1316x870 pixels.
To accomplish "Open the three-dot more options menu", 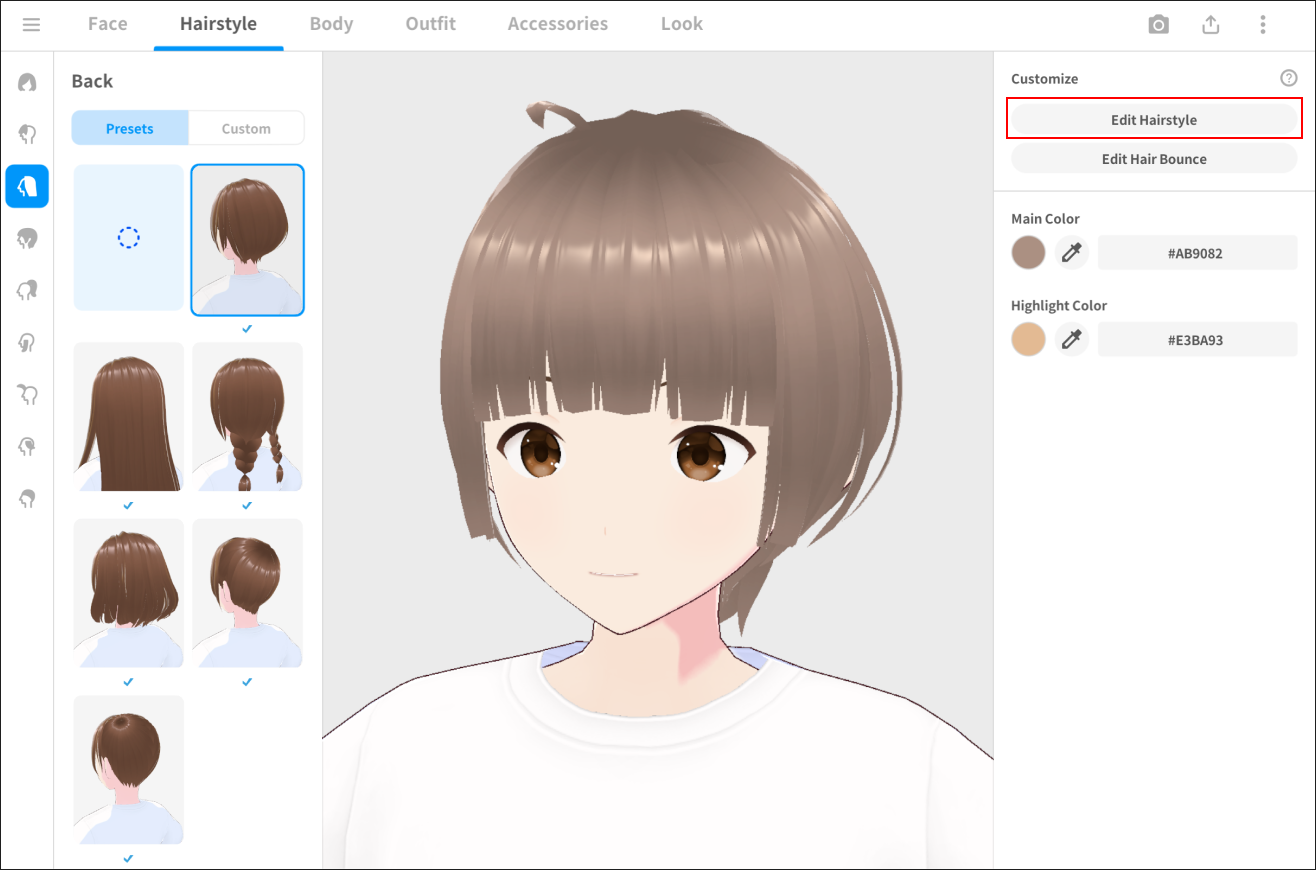I will point(1263,25).
